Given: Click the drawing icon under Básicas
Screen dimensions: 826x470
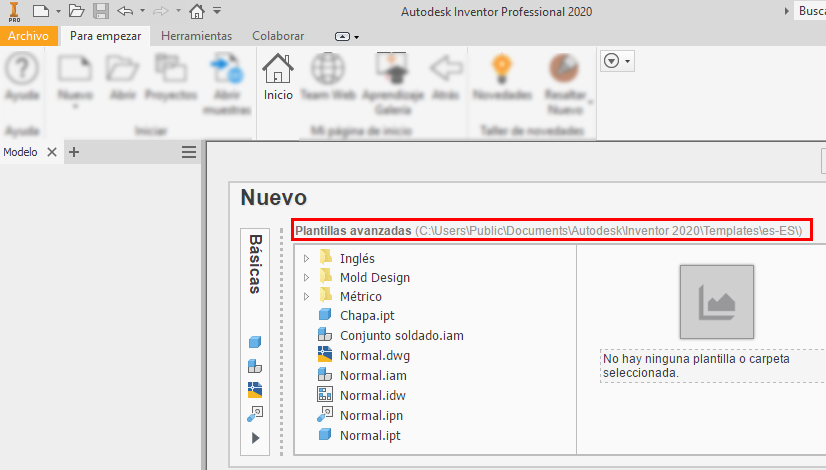Looking at the screenshot, I should [x=255, y=390].
